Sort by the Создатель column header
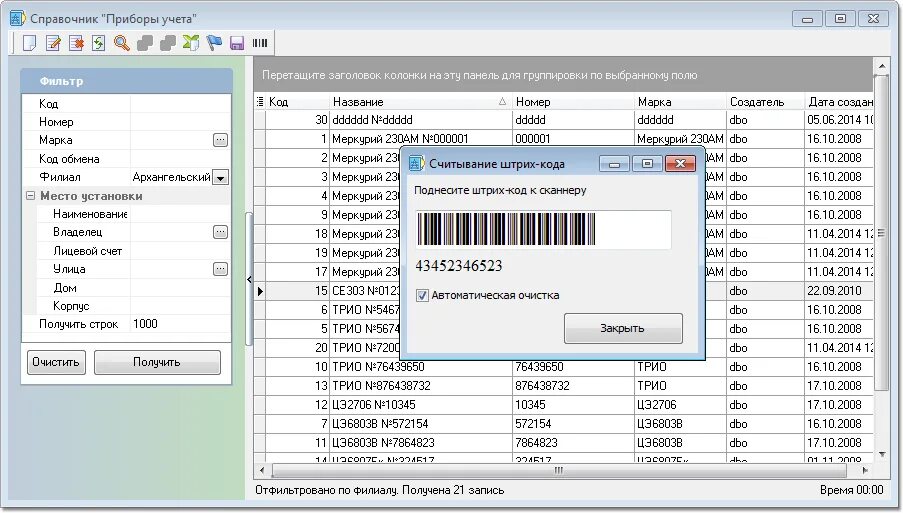 click(765, 102)
